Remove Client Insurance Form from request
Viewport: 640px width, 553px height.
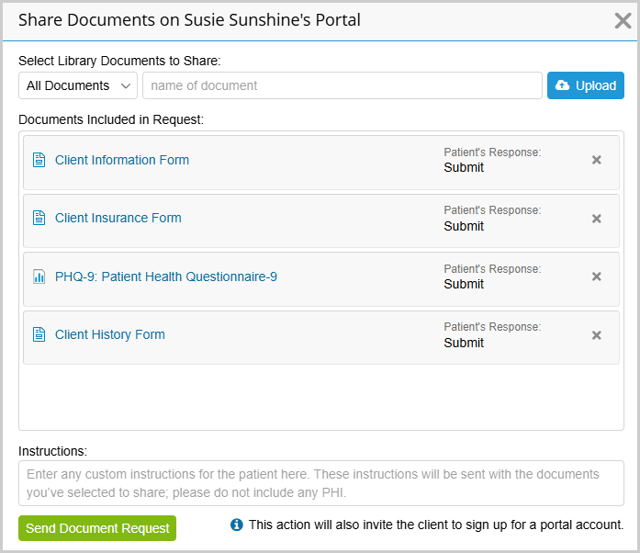coord(597,219)
